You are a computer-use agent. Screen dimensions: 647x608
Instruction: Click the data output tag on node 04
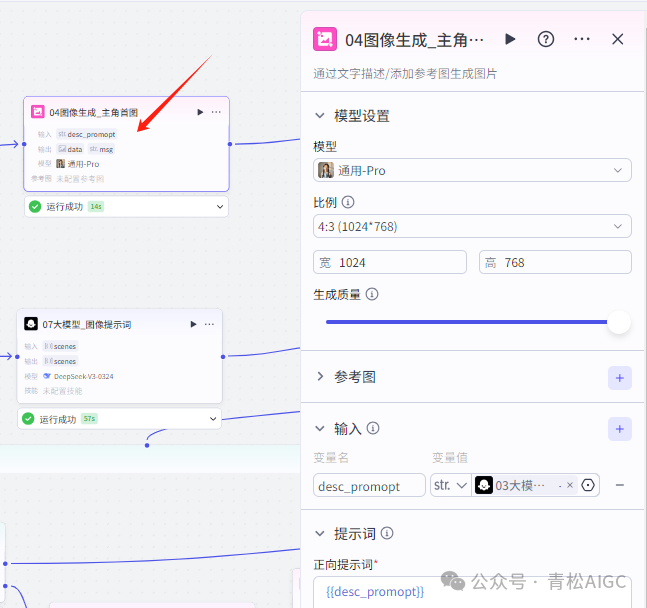click(70, 149)
